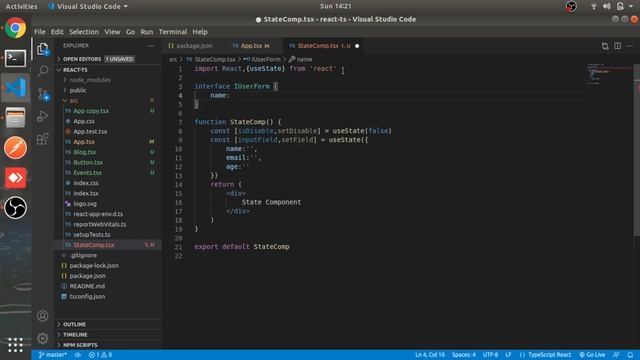Screen dimensions: 640x360
Task: Show Applications grid in the dock
Action: pos(16,345)
